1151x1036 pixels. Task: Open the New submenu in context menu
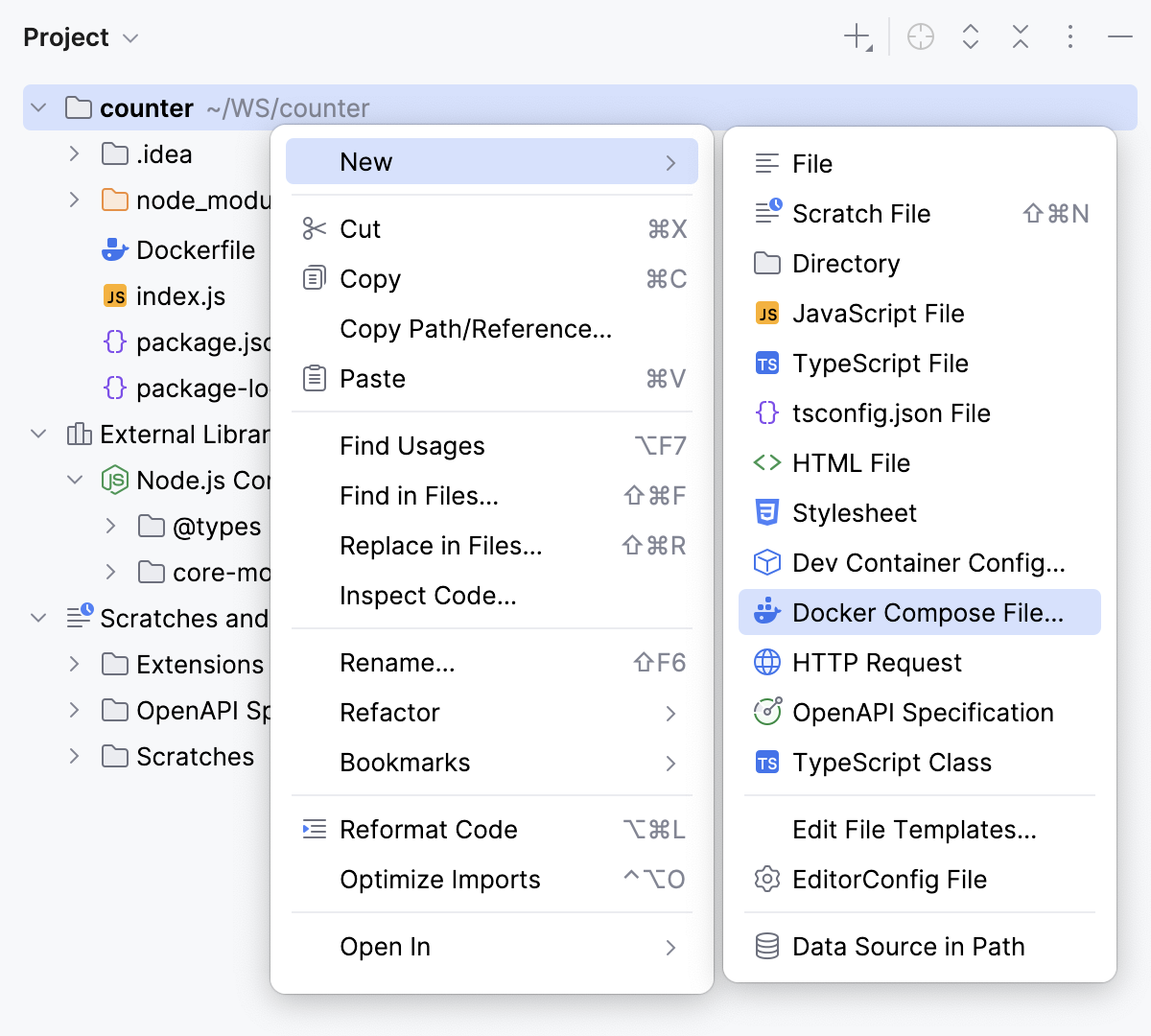492,161
